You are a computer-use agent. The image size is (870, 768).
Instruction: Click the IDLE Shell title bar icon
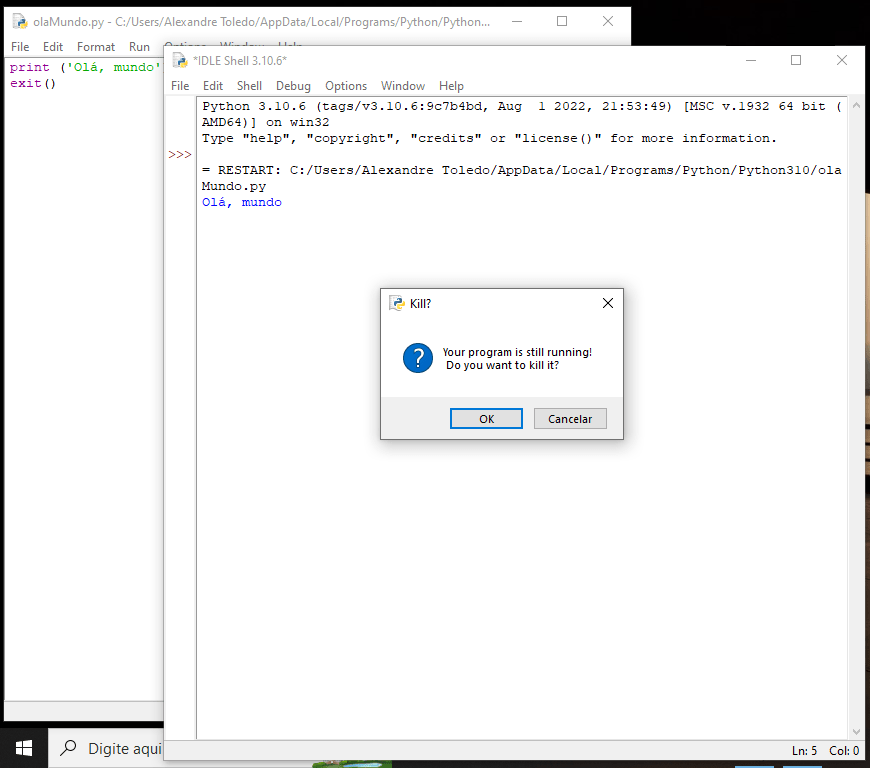point(180,60)
